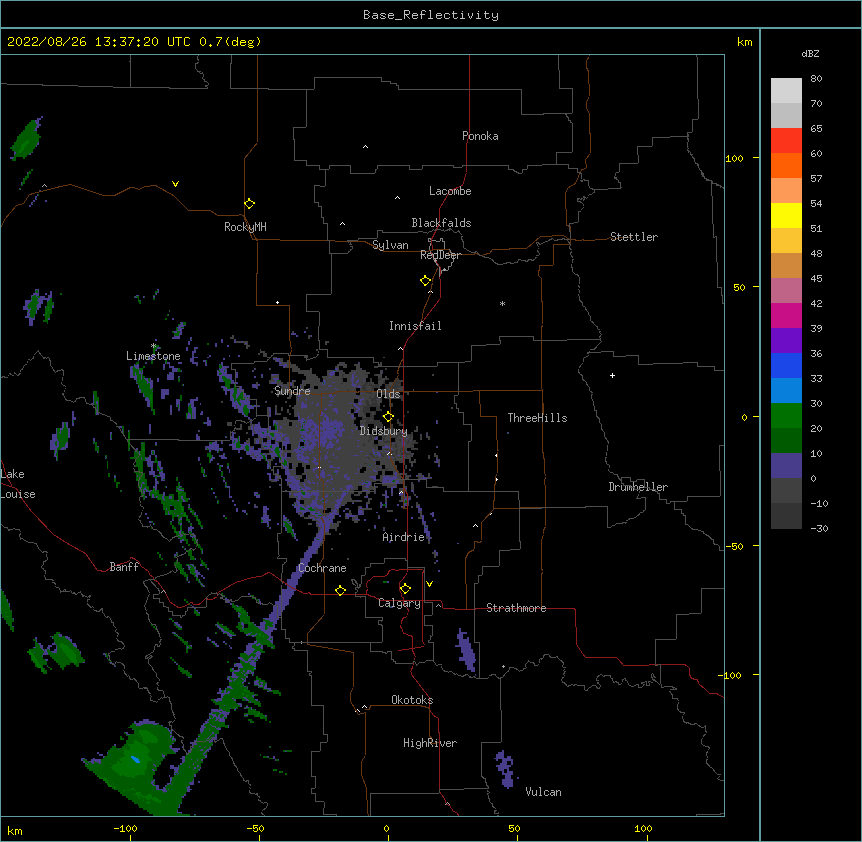Click the Banff label

[124, 567]
